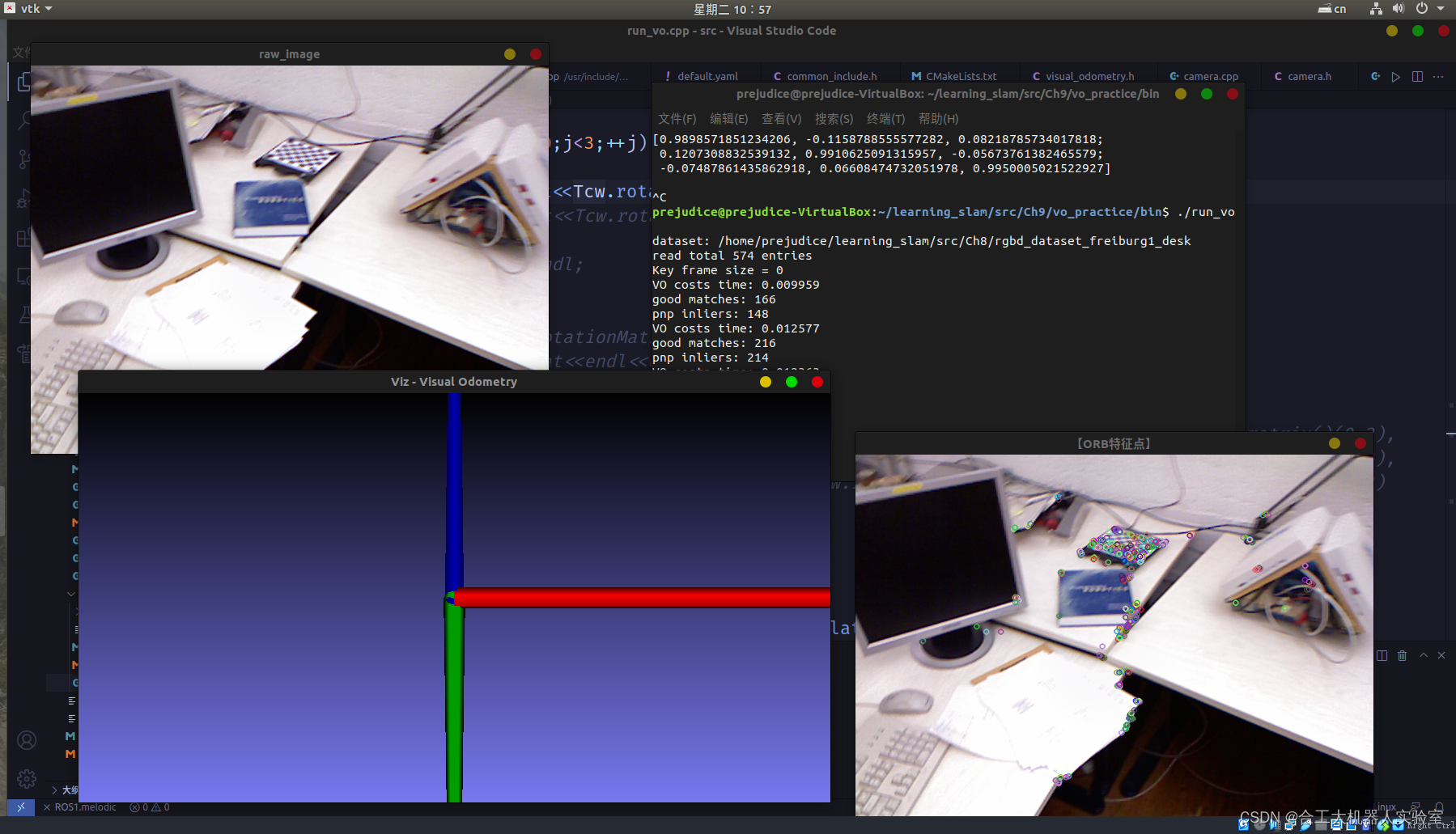Close the VS Code bottom panel
Image resolution: width=1456 pixels, height=834 pixels.
coord(1441,655)
